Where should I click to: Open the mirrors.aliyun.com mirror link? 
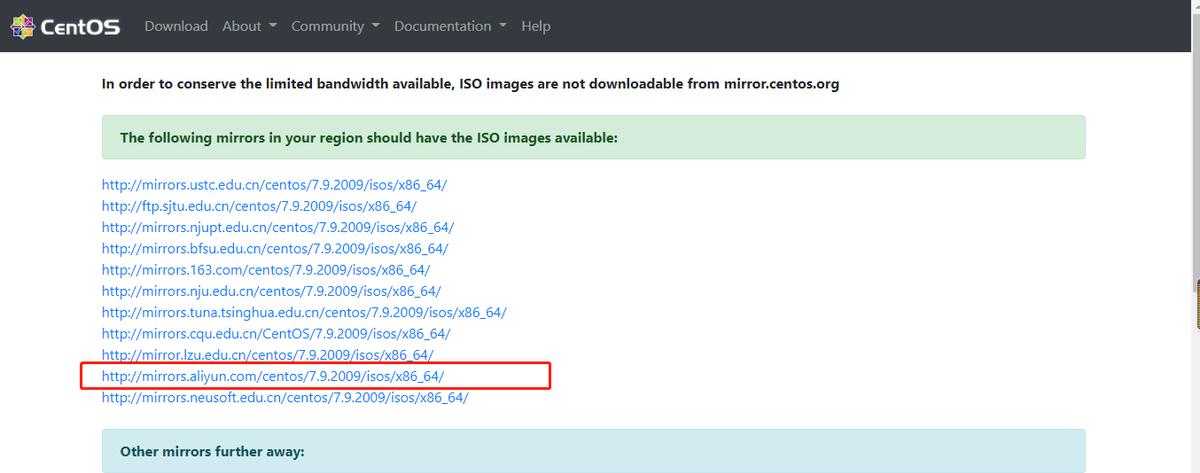coord(273,376)
